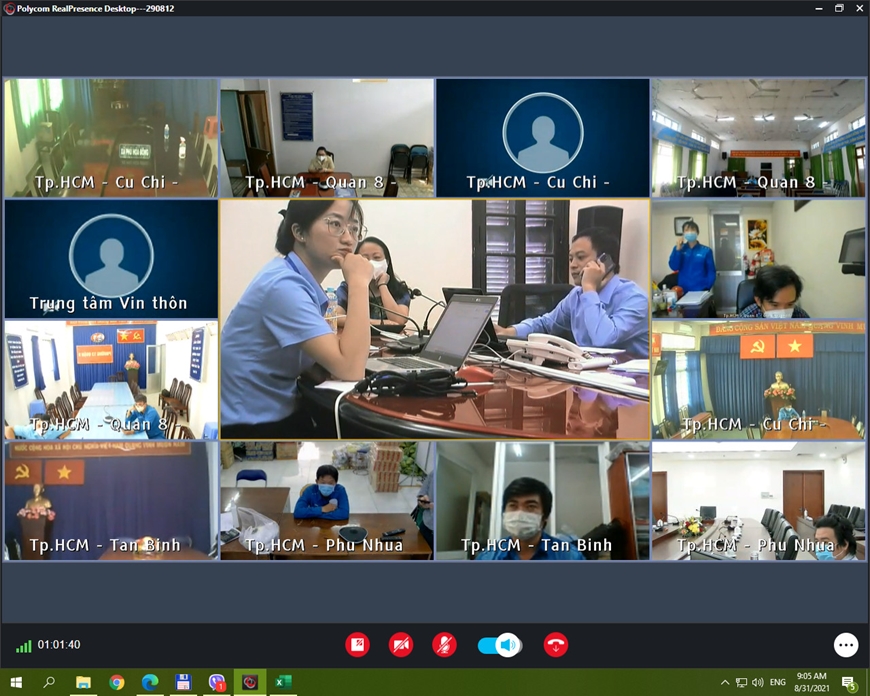Open the notification center in the tray
The height and width of the screenshot is (696, 870).
pos(849,683)
